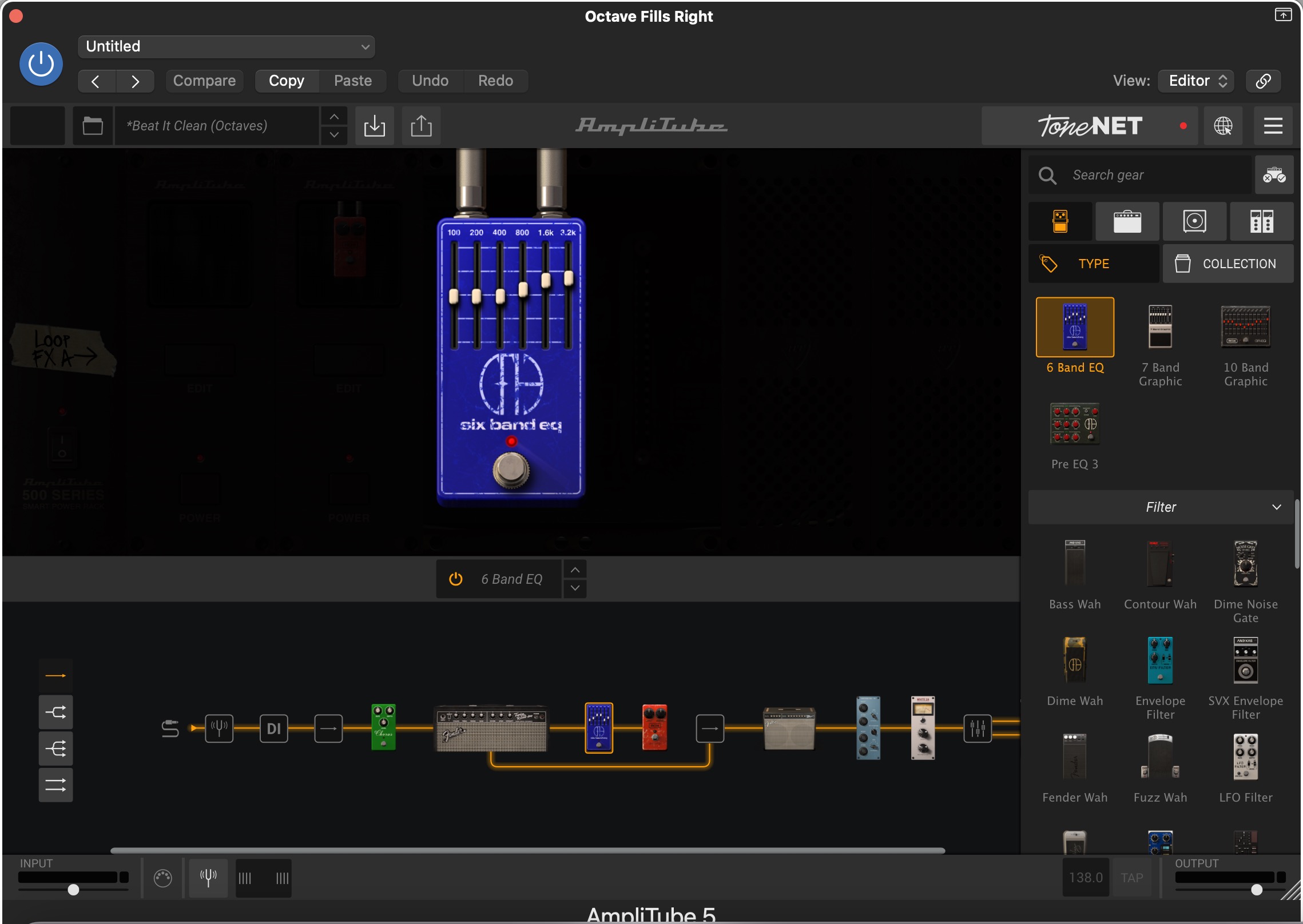Click the Search gear field

[x=1140, y=175]
